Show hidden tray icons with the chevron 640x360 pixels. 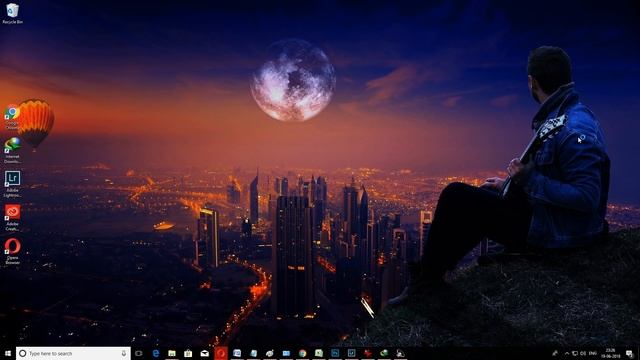pyautogui.click(x=567, y=353)
